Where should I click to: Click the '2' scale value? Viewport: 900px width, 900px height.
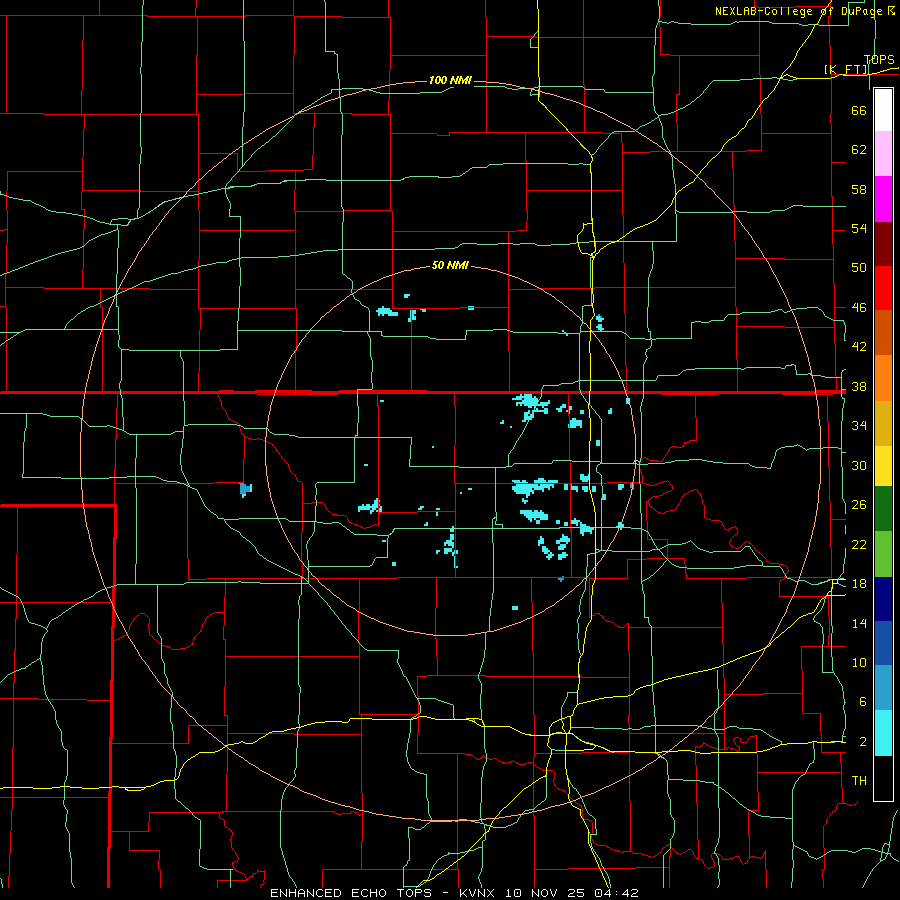[x=862, y=742]
